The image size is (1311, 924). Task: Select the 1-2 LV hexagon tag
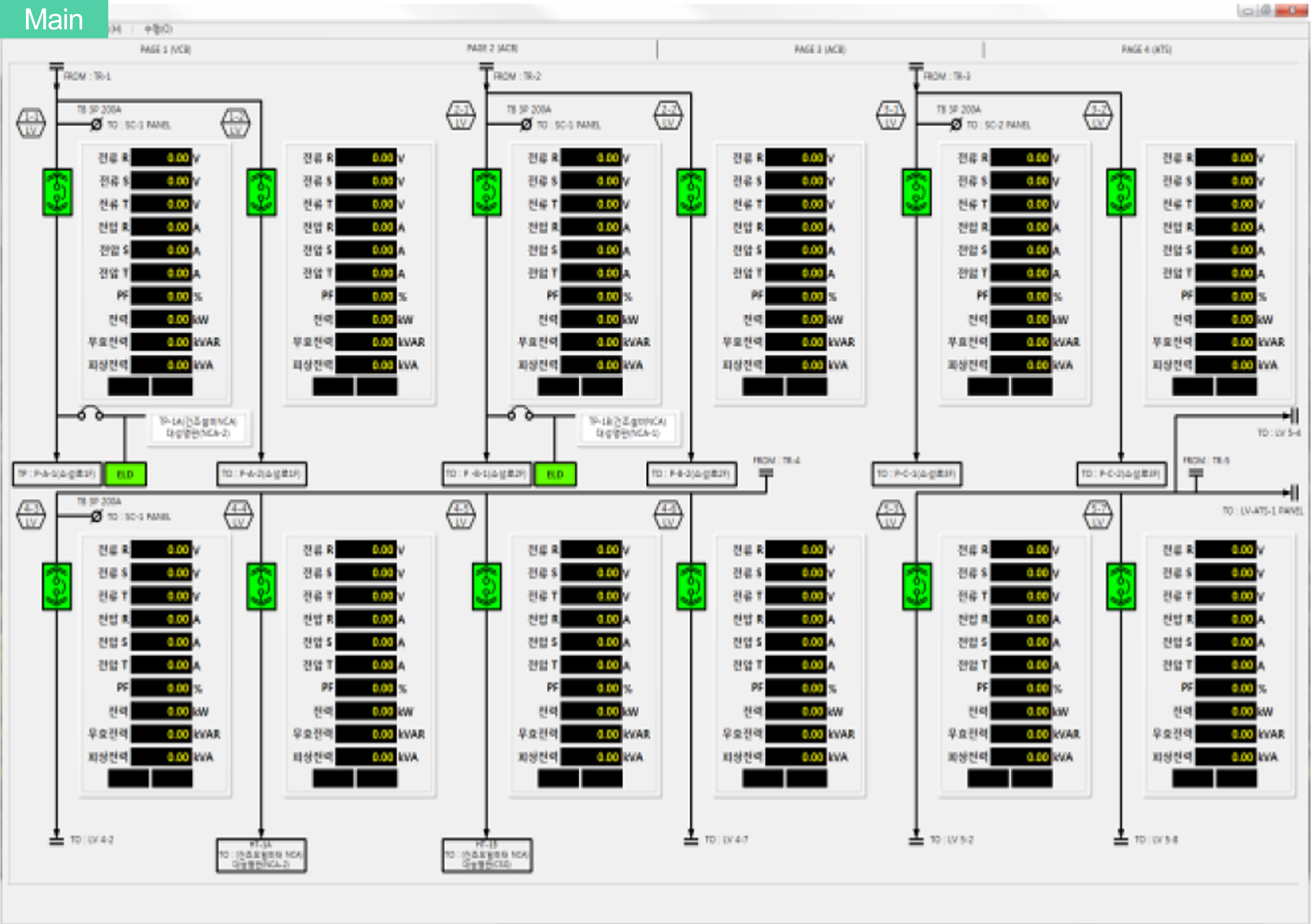point(236,123)
